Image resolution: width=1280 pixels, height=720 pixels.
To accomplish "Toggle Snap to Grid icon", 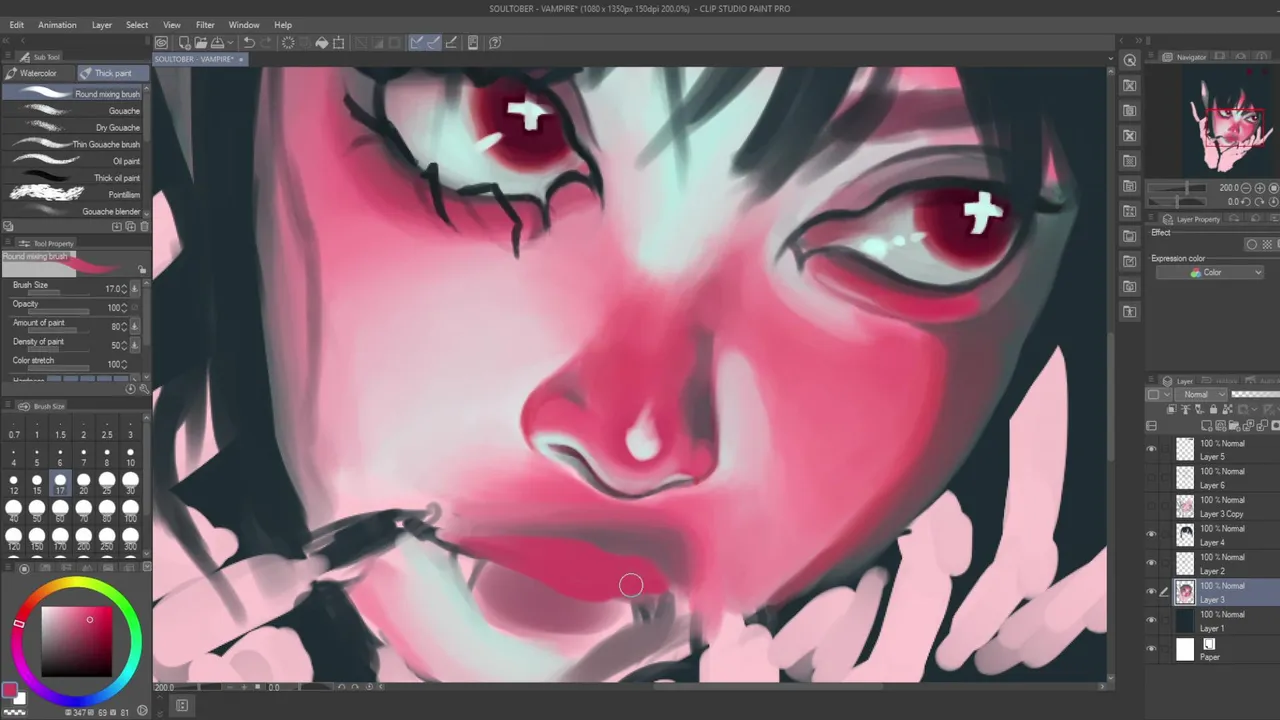I will pyautogui.click(x=451, y=43).
